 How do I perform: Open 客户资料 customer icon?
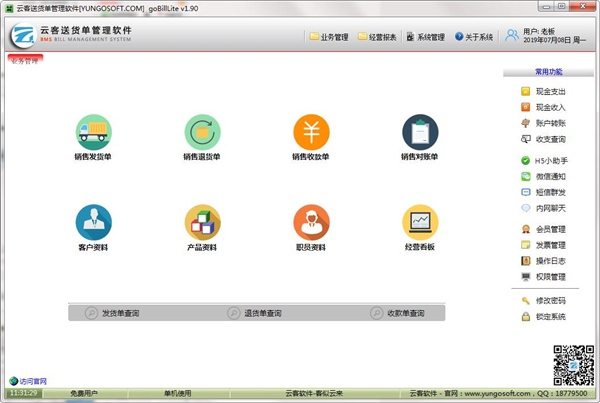tap(94, 222)
